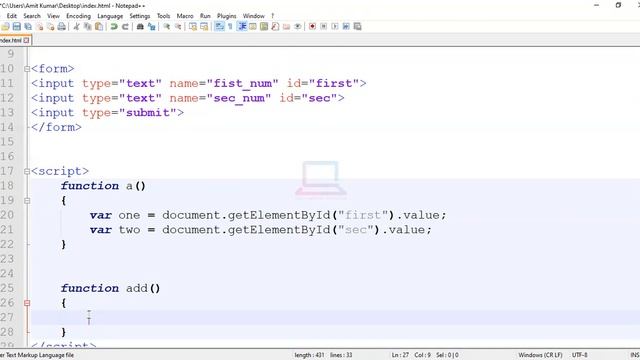
Task: Click the 'function add()' line of code
Action: (x=110, y=289)
